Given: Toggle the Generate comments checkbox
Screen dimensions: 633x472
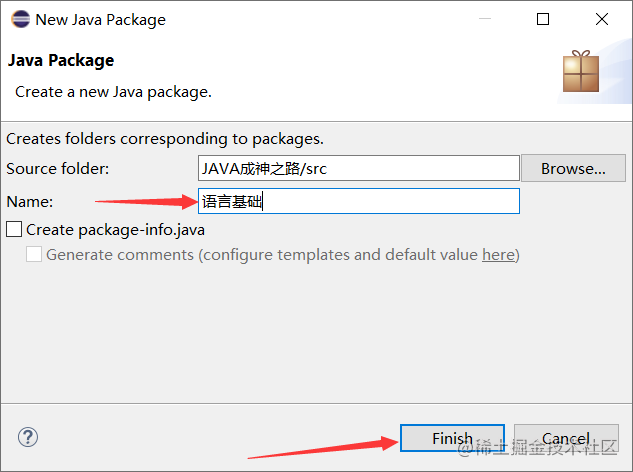Looking at the screenshot, I should coord(34,254).
